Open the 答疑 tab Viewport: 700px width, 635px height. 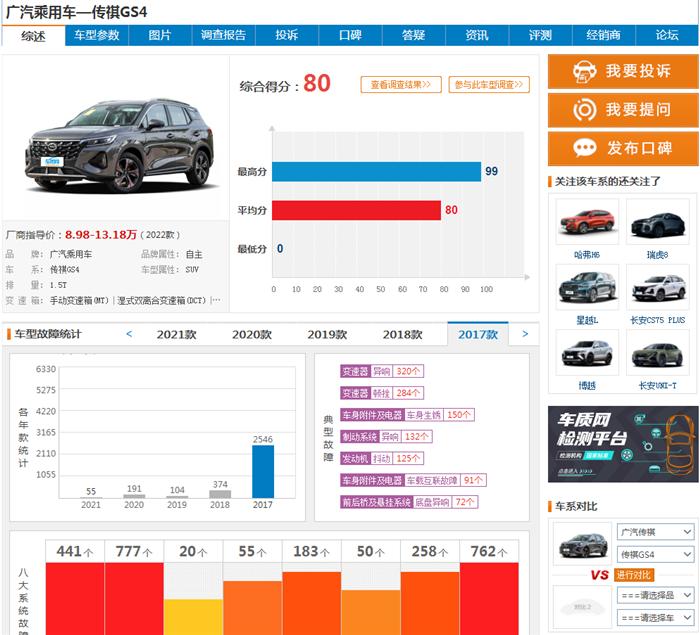[414, 35]
